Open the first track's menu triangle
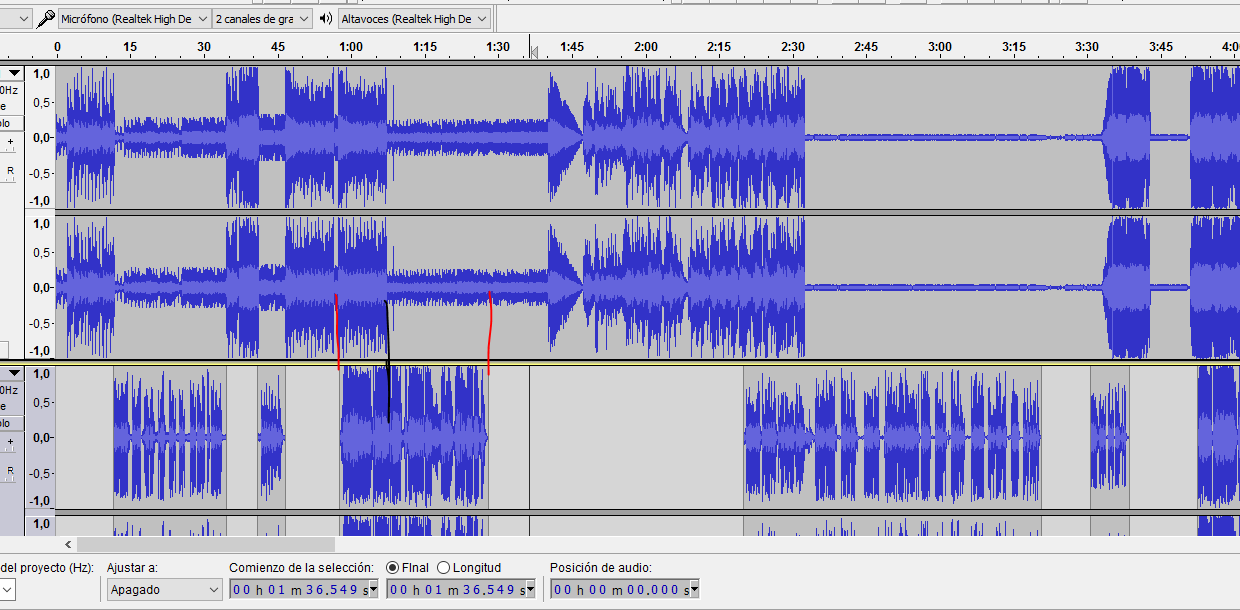The width and height of the screenshot is (1240, 610). (x=14, y=73)
